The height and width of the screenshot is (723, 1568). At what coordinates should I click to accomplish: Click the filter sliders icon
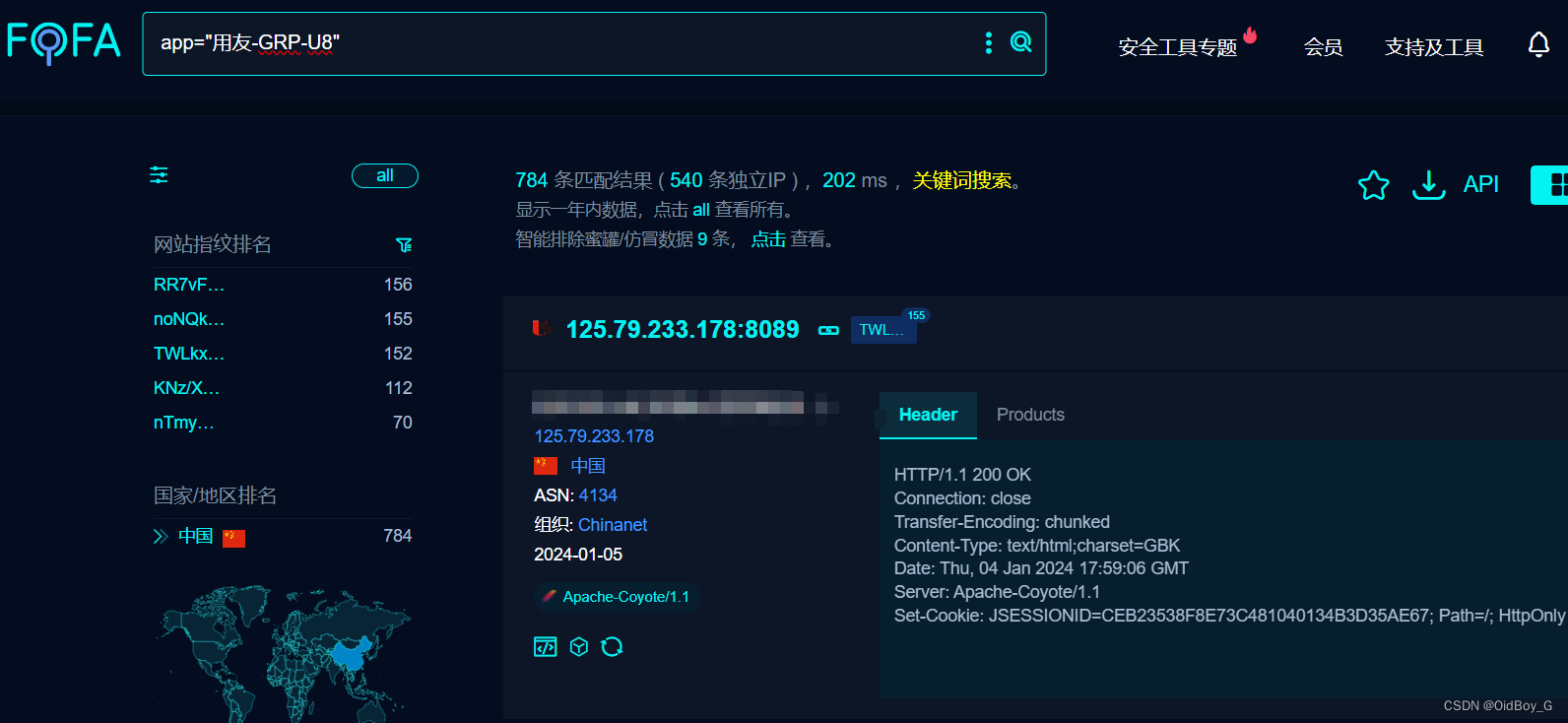[159, 175]
